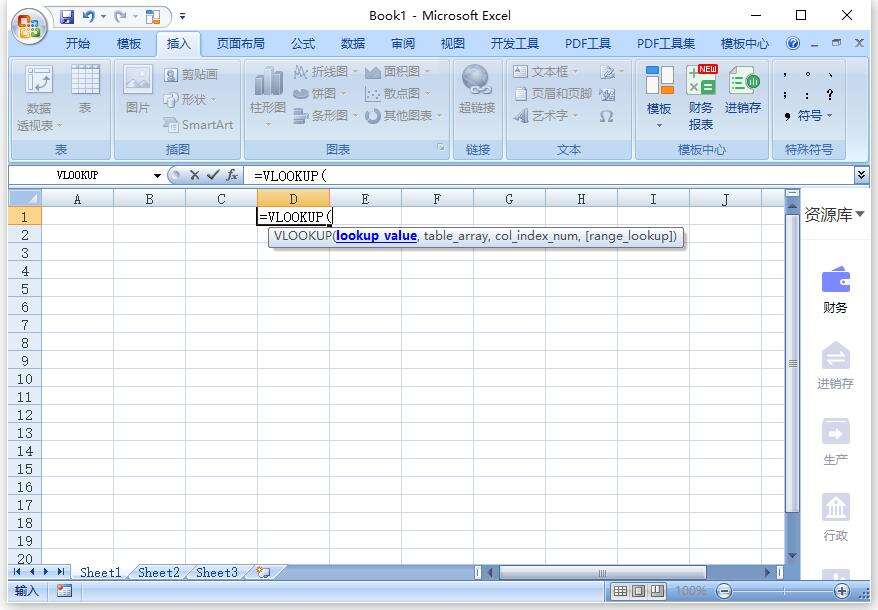
Task: Open chart group dialog launcher
Action: point(441,147)
